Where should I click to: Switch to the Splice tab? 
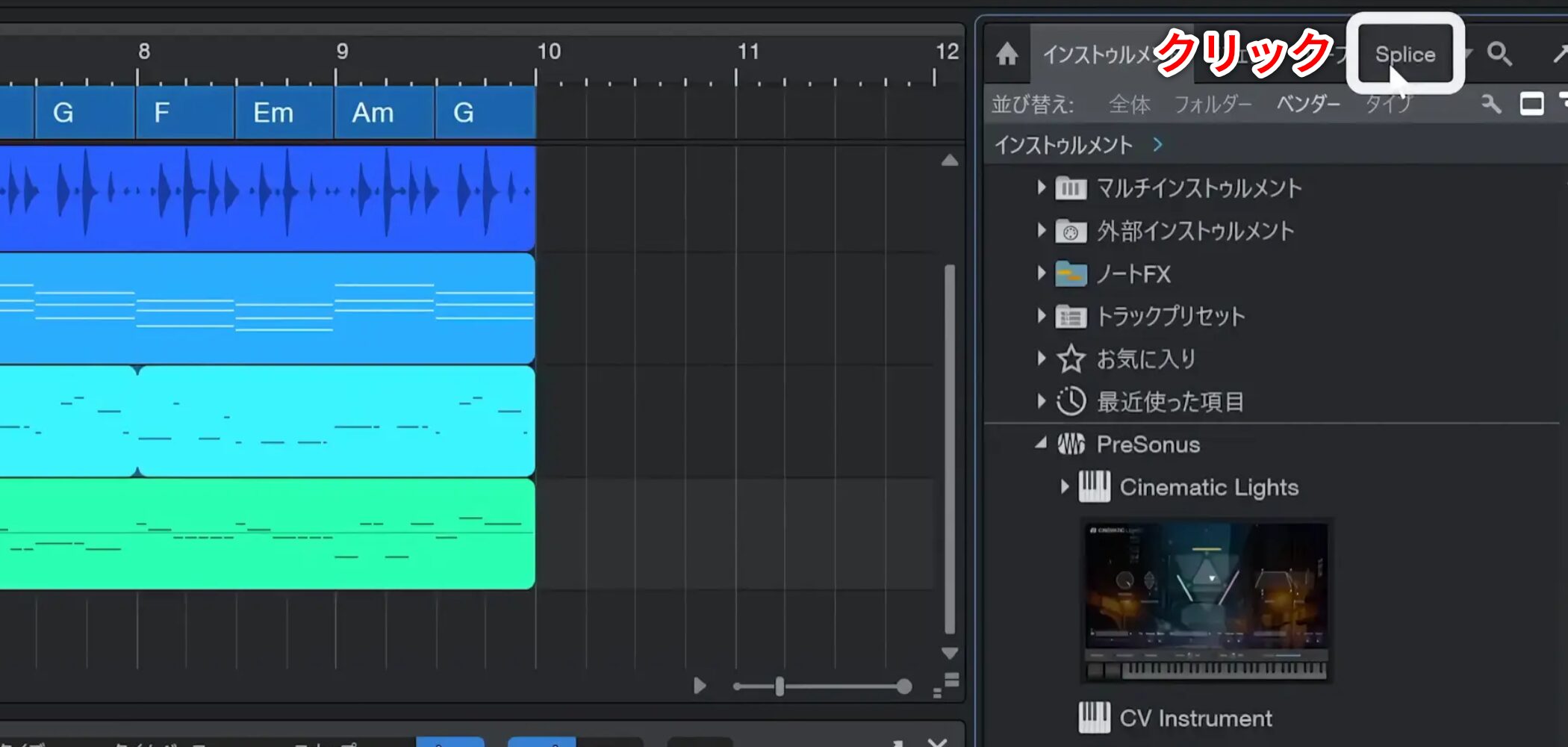tap(1404, 55)
